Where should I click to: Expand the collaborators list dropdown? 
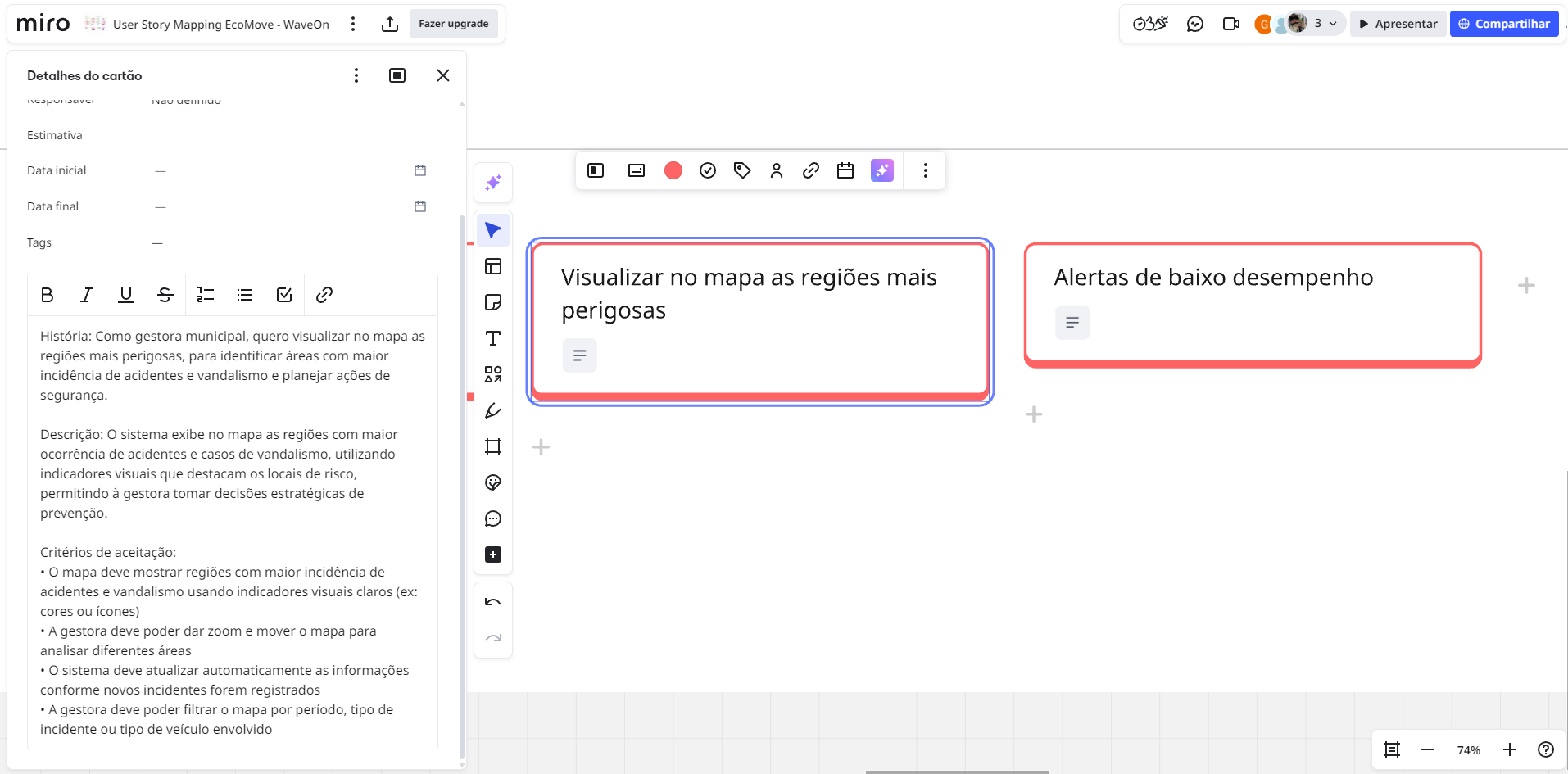coord(1333,24)
